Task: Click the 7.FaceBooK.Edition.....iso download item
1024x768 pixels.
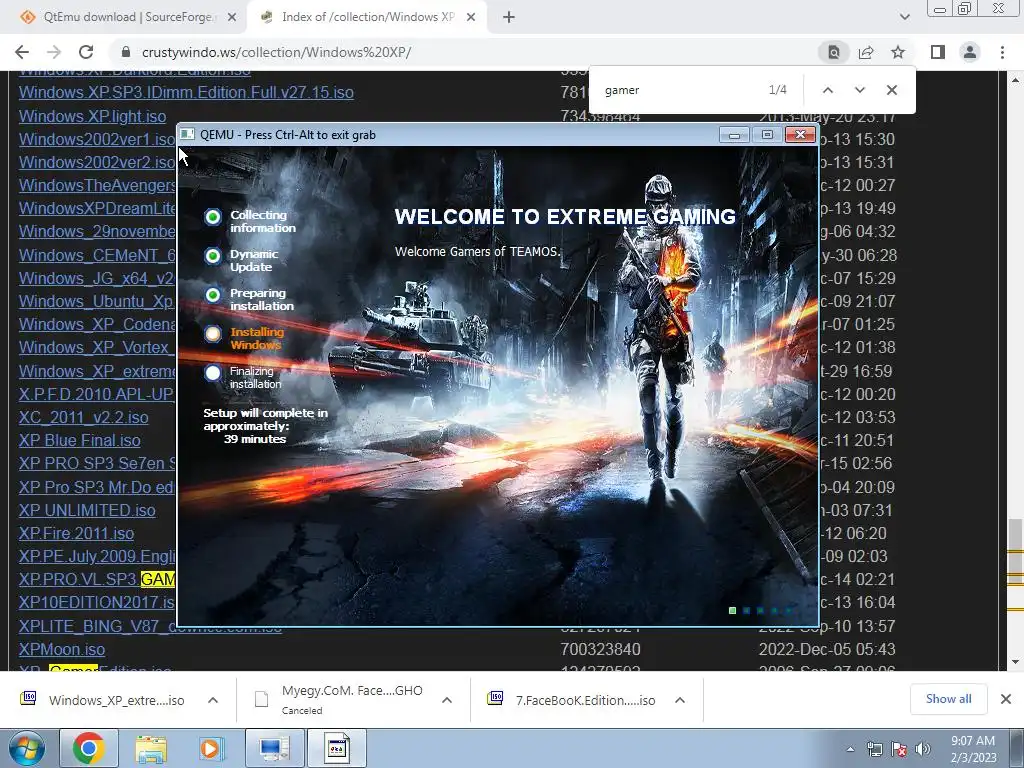Action: [x=573, y=700]
